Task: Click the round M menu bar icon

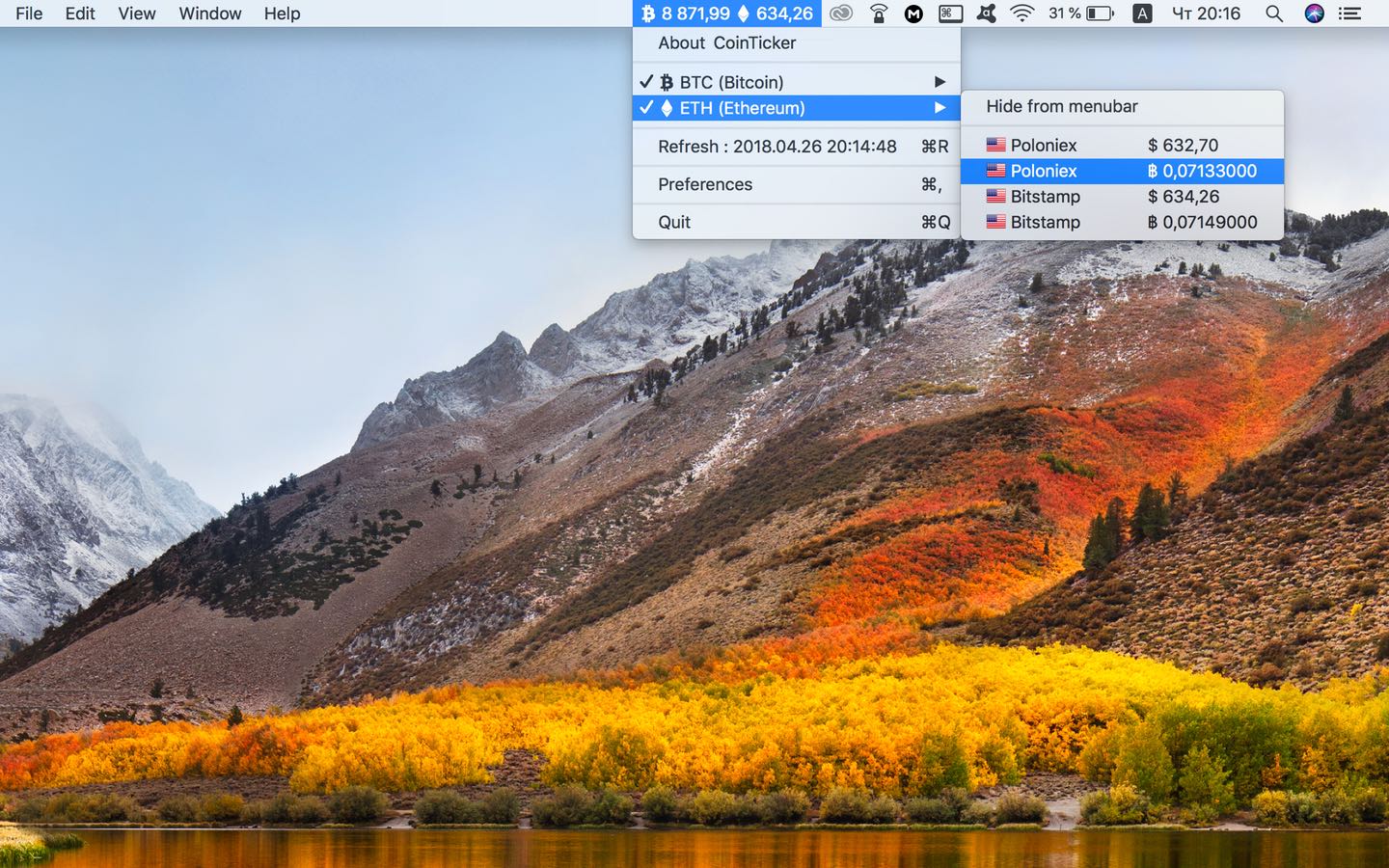Action: coord(913,14)
